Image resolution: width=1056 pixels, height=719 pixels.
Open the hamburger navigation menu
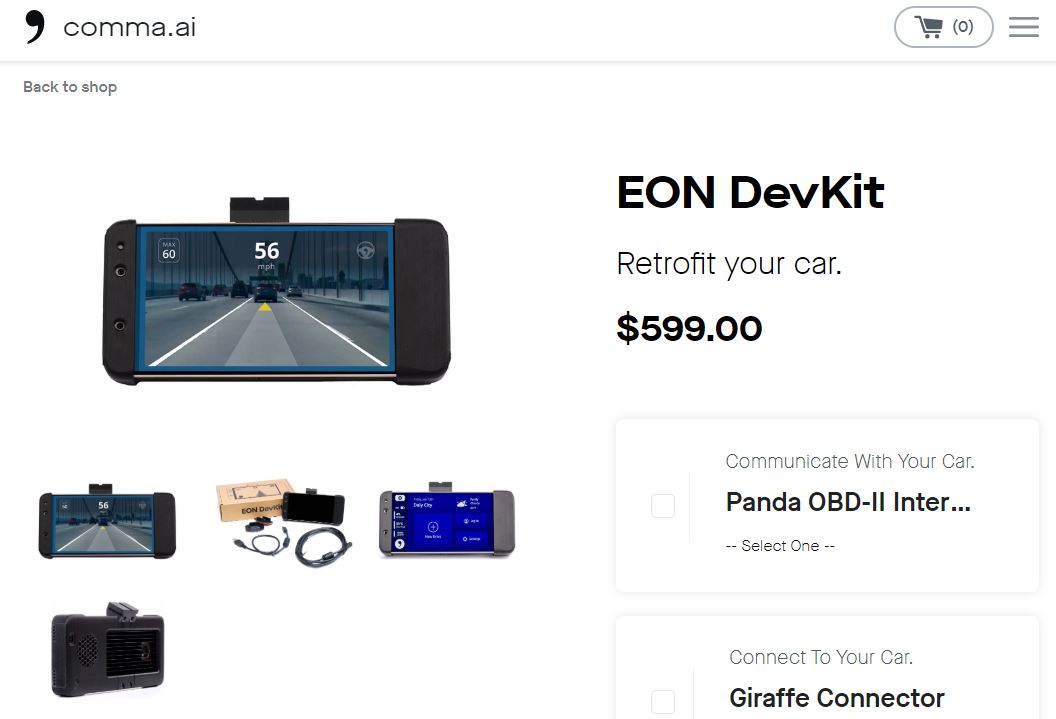[1024, 27]
